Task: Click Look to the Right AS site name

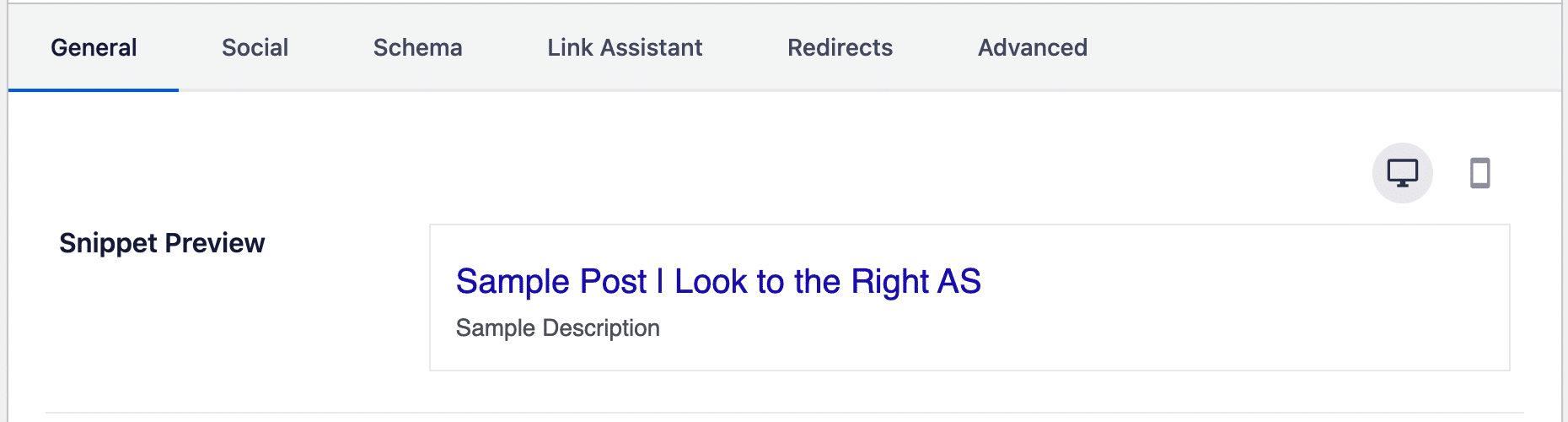Action: tap(828, 282)
